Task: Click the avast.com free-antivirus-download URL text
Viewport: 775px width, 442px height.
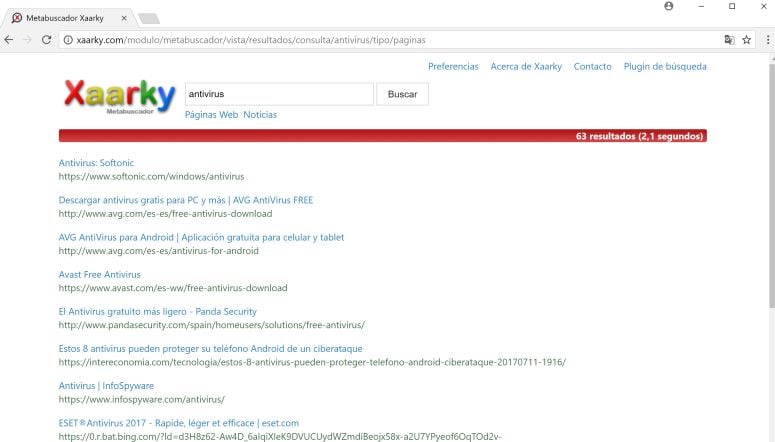Action: [x=173, y=288]
